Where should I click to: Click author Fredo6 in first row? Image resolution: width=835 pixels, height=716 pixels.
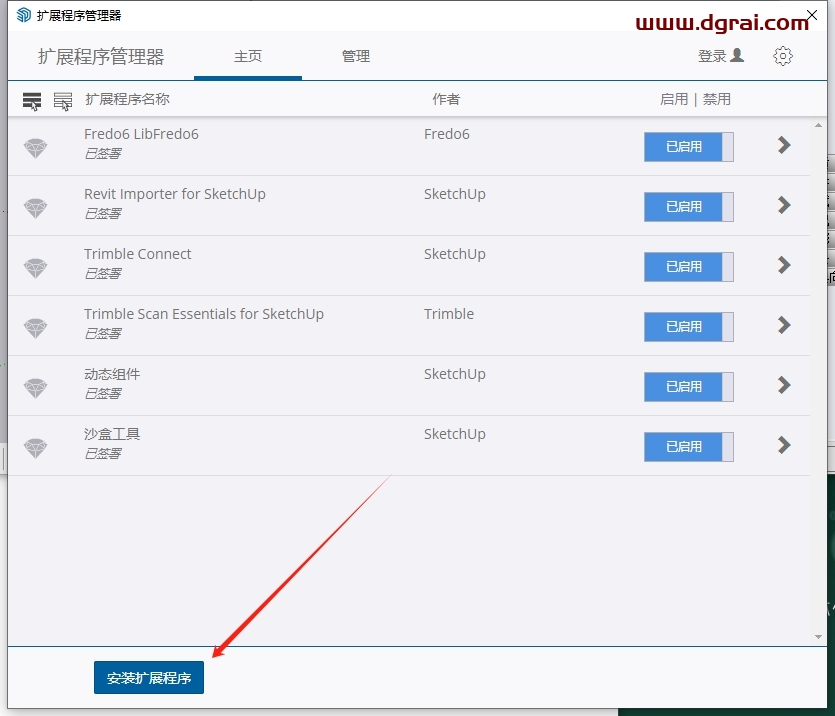point(447,134)
